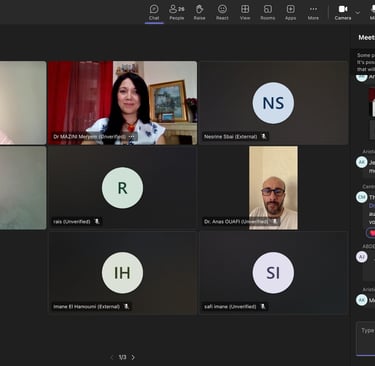
Task: Open the Chat panel button
Action: [154, 12]
